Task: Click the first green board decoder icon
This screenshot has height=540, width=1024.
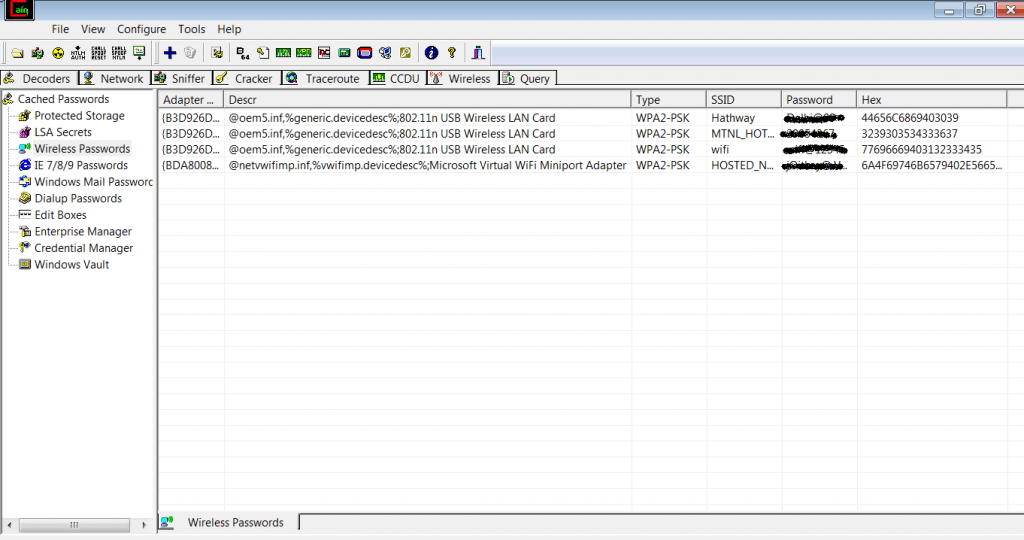Action: coord(283,53)
